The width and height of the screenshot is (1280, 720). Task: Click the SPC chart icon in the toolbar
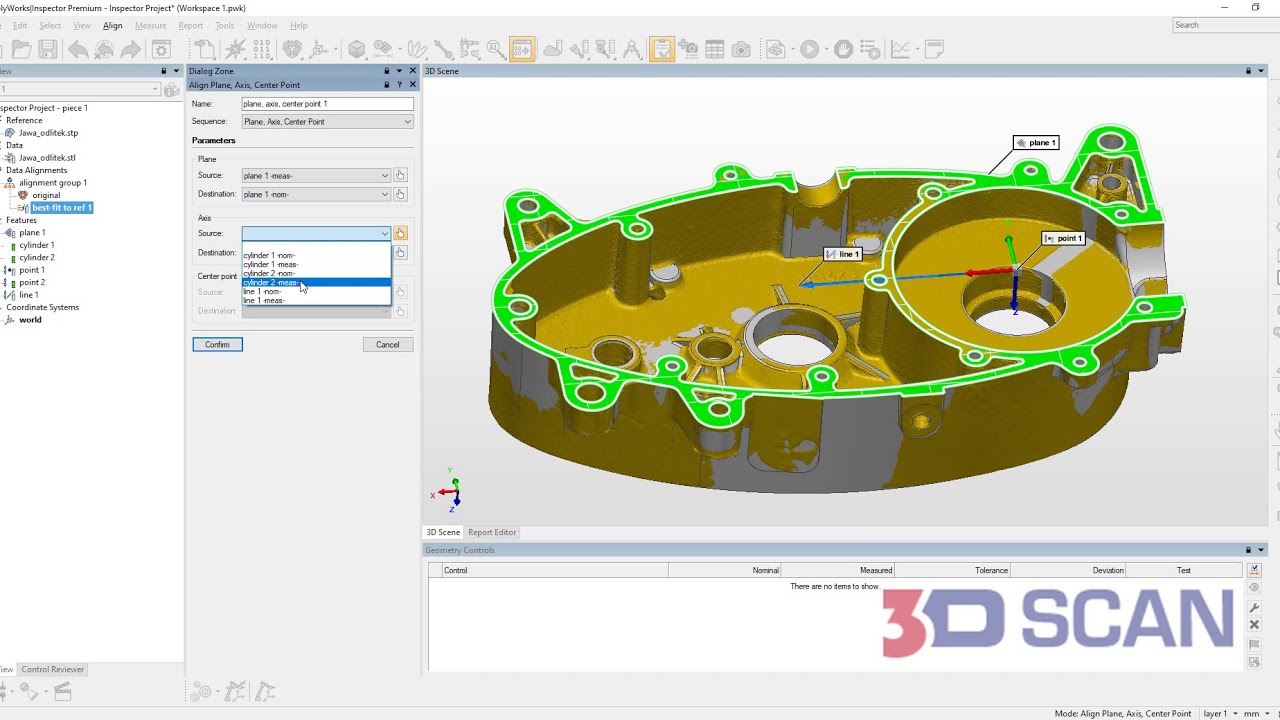[x=898, y=48]
